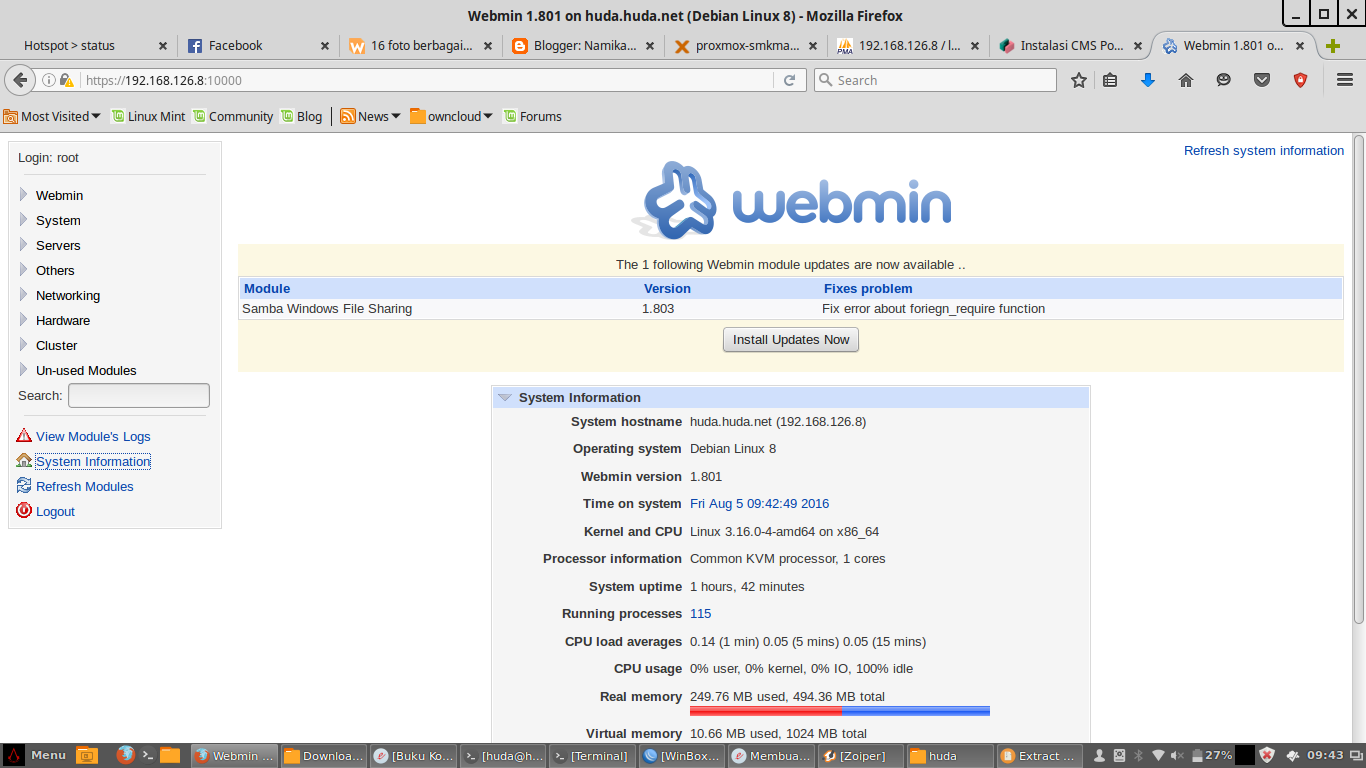Click the System Information house icon in sidebar
This screenshot has width=1366, height=768.
point(24,461)
